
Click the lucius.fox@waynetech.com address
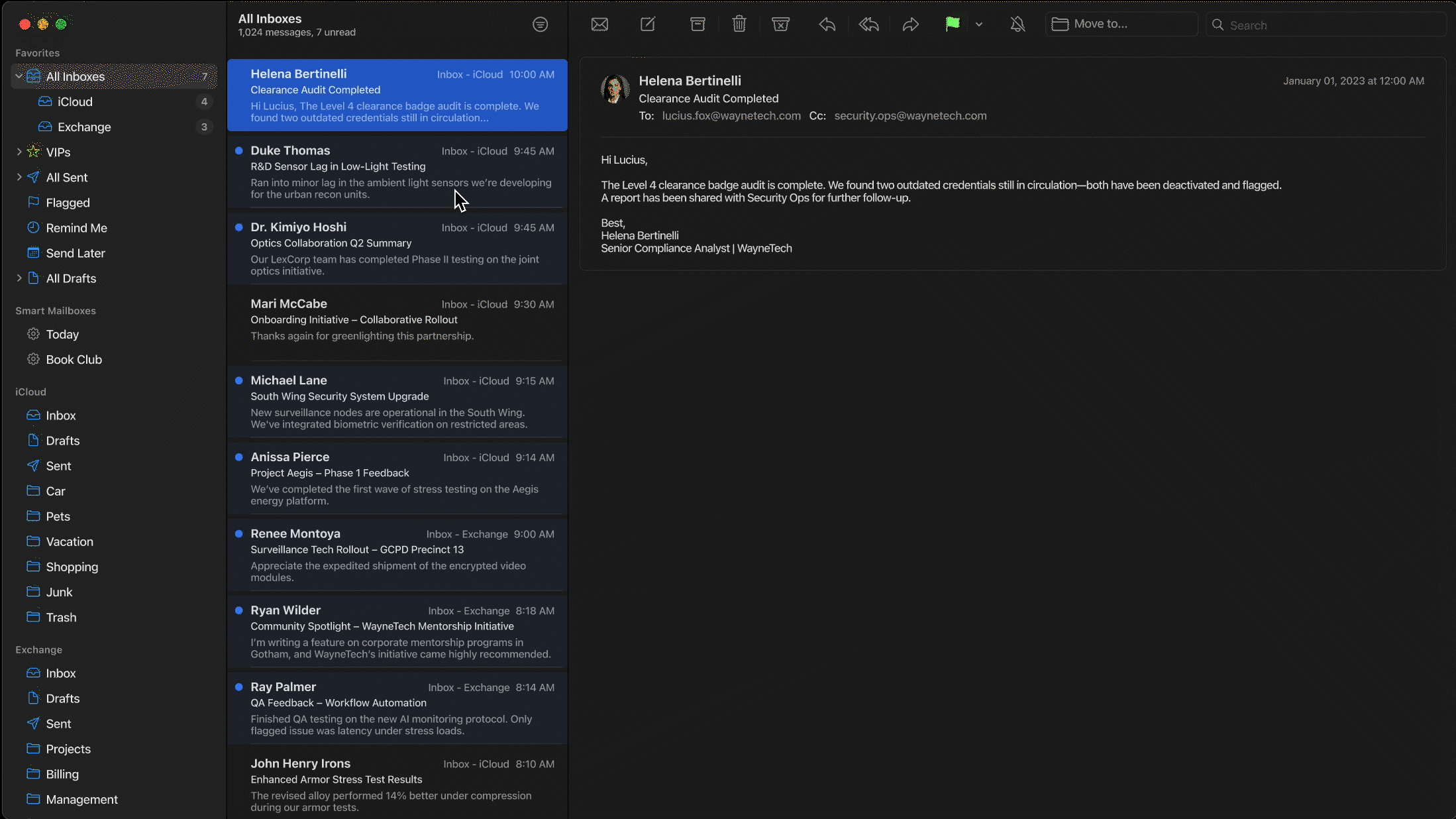[731, 116]
